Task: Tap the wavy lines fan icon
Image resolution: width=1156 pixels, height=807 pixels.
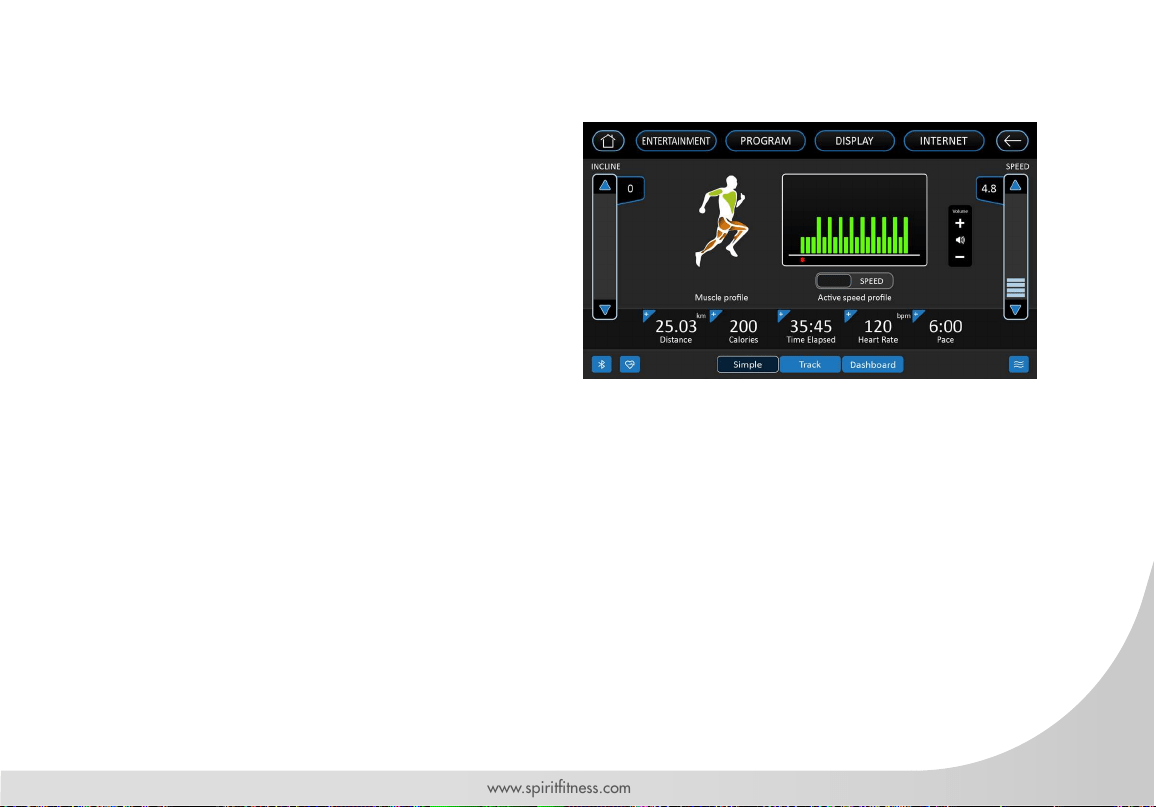Action: [x=1018, y=364]
